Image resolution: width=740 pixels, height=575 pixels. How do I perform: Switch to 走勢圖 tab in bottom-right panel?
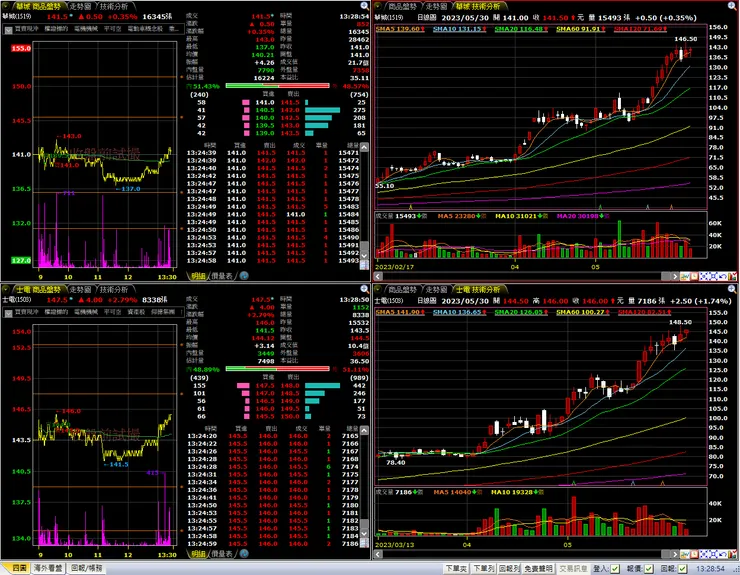coord(436,289)
